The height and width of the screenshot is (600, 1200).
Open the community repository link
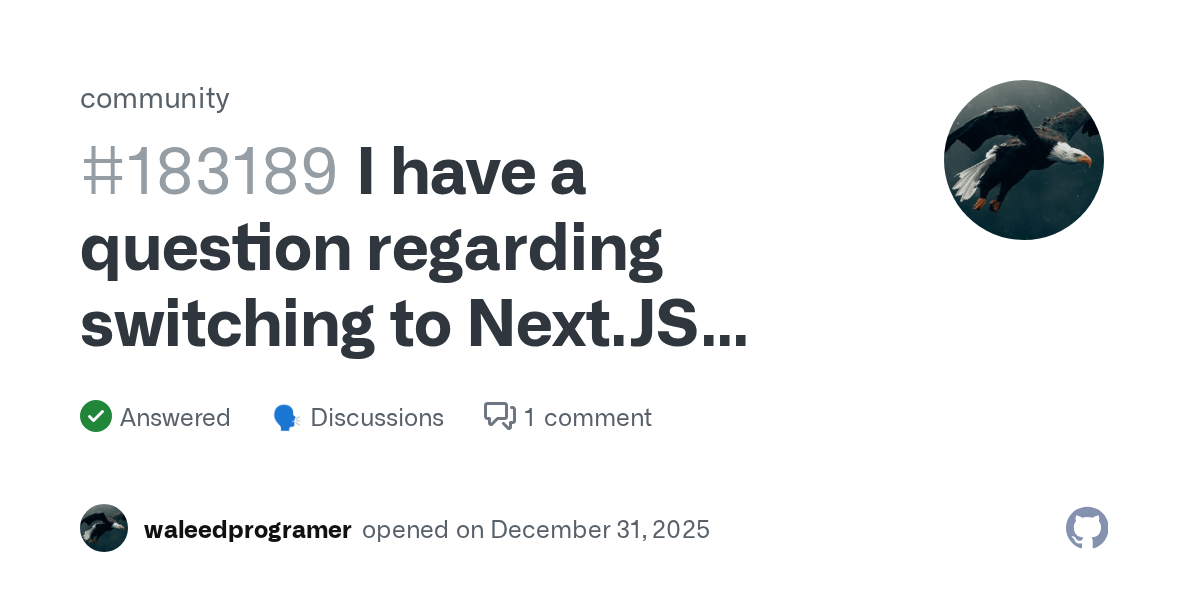click(155, 98)
